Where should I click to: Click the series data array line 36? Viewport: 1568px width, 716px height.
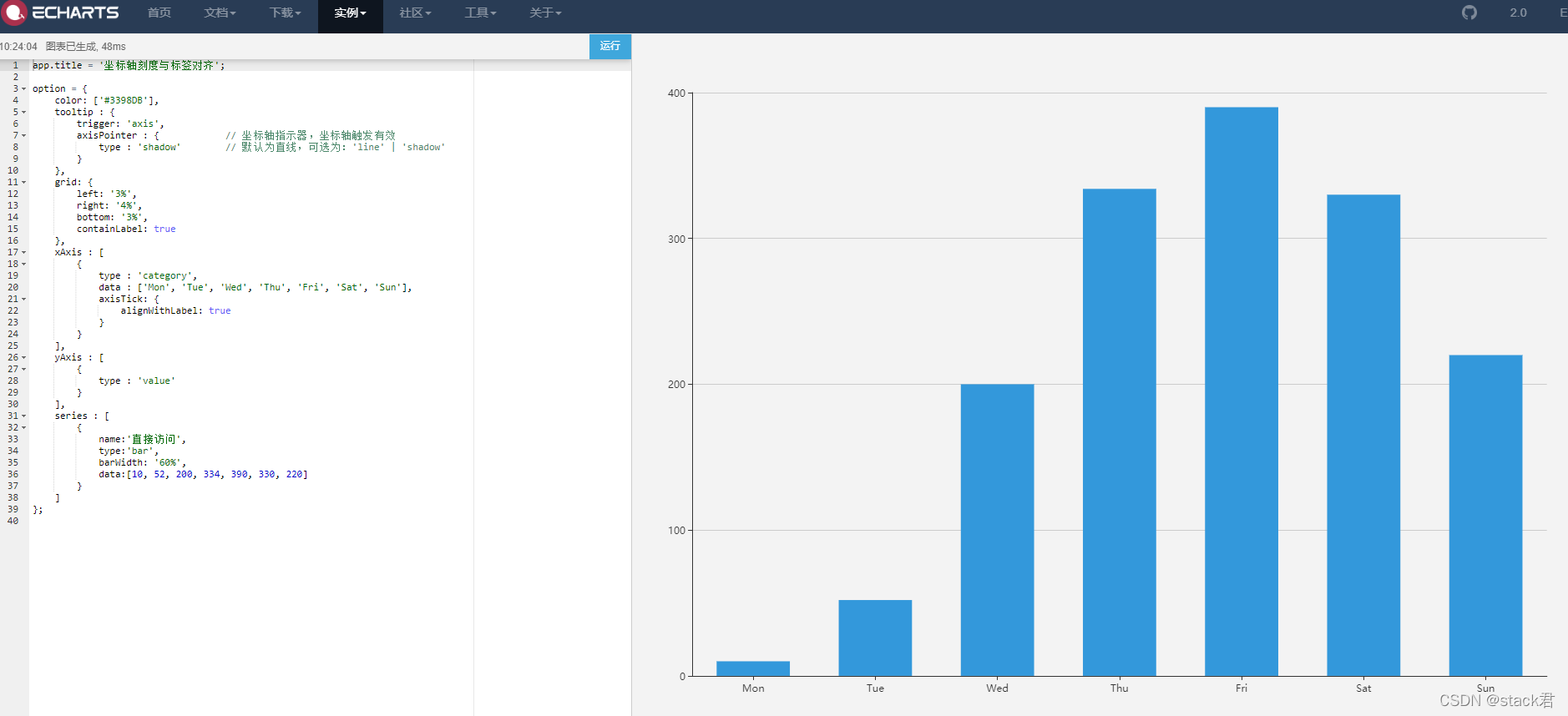[203, 474]
